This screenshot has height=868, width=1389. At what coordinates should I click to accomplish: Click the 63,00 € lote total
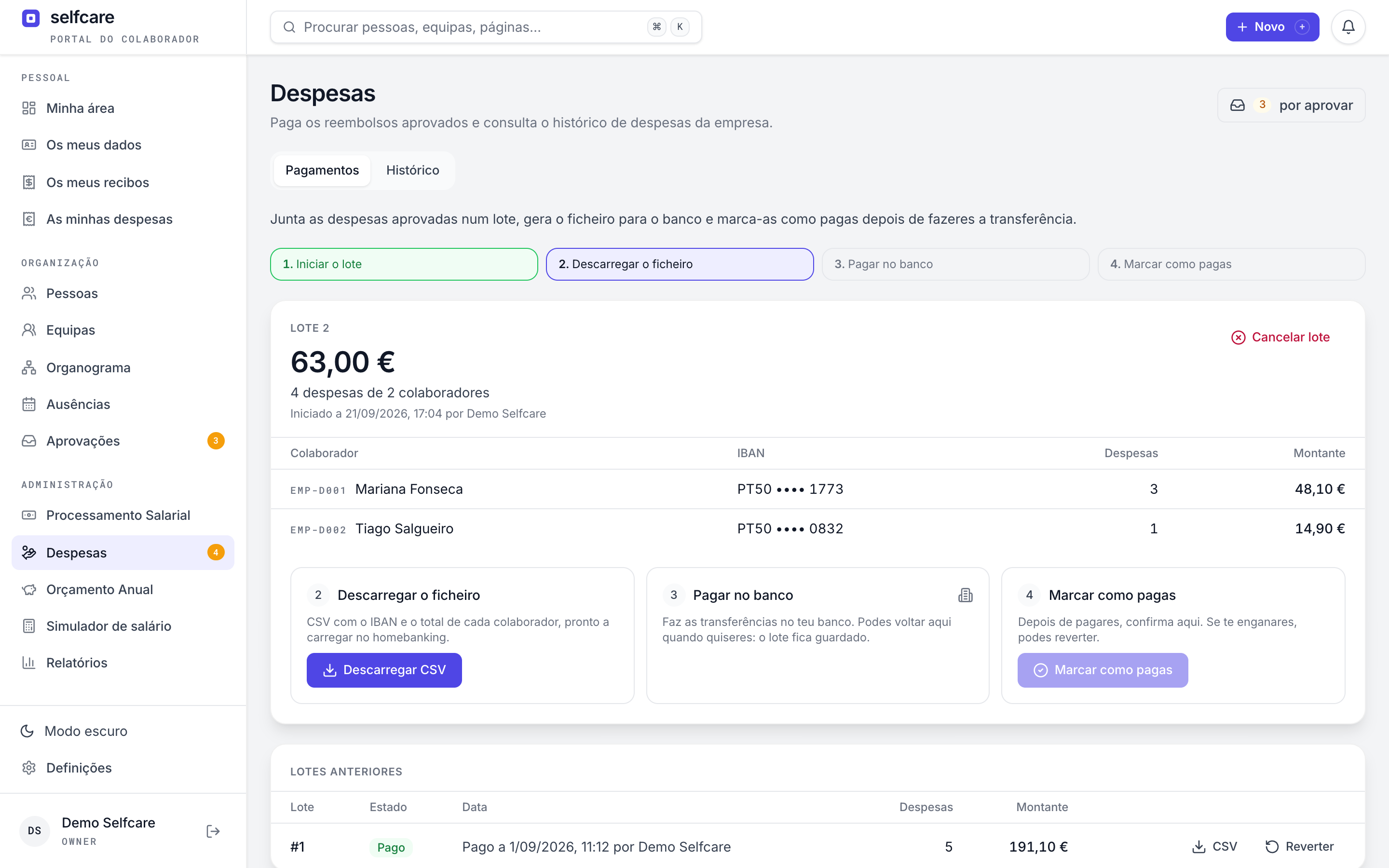point(342,362)
